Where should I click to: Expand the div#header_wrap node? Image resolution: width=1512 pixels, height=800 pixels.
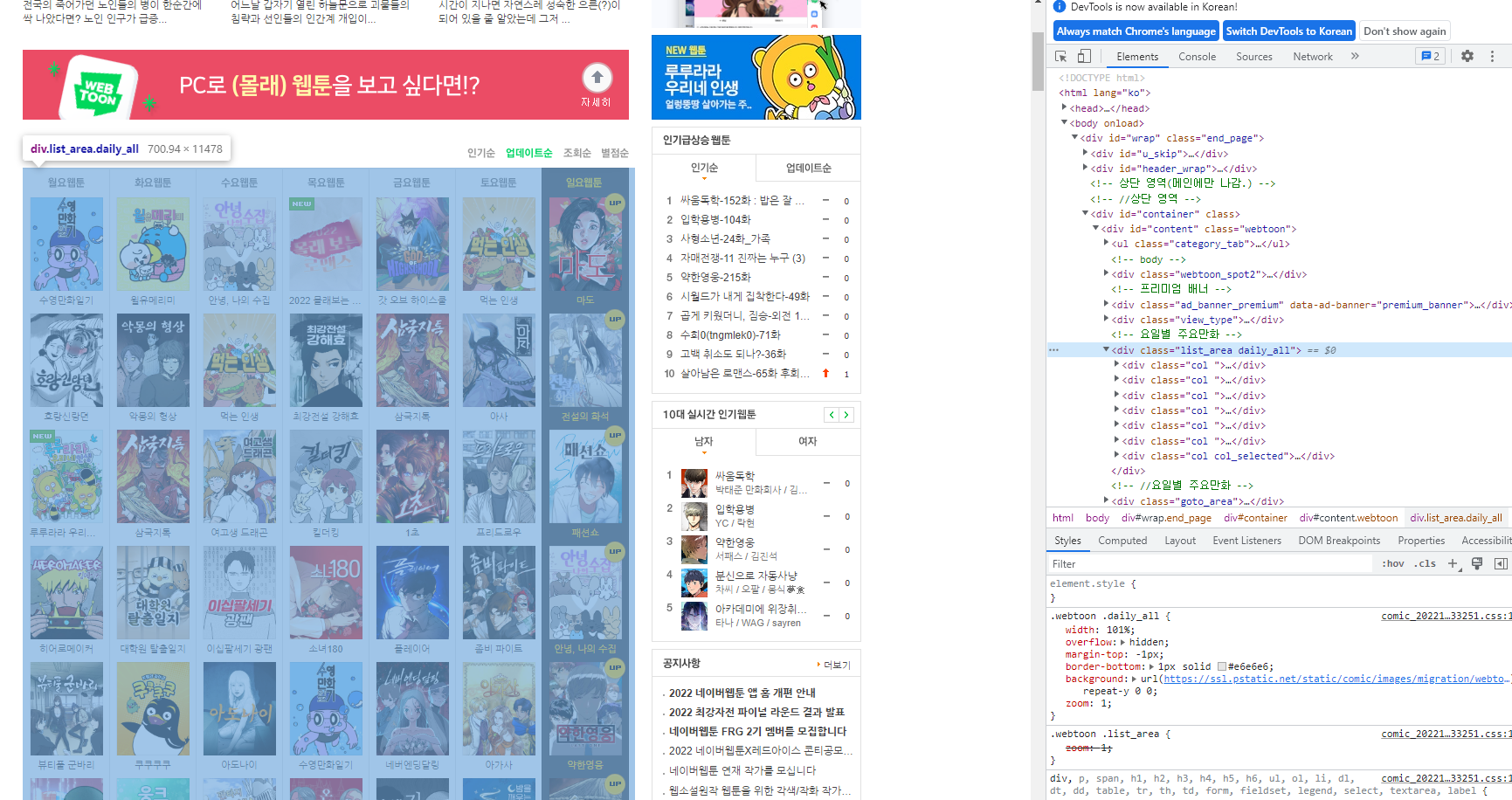[x=1085, y=168]
